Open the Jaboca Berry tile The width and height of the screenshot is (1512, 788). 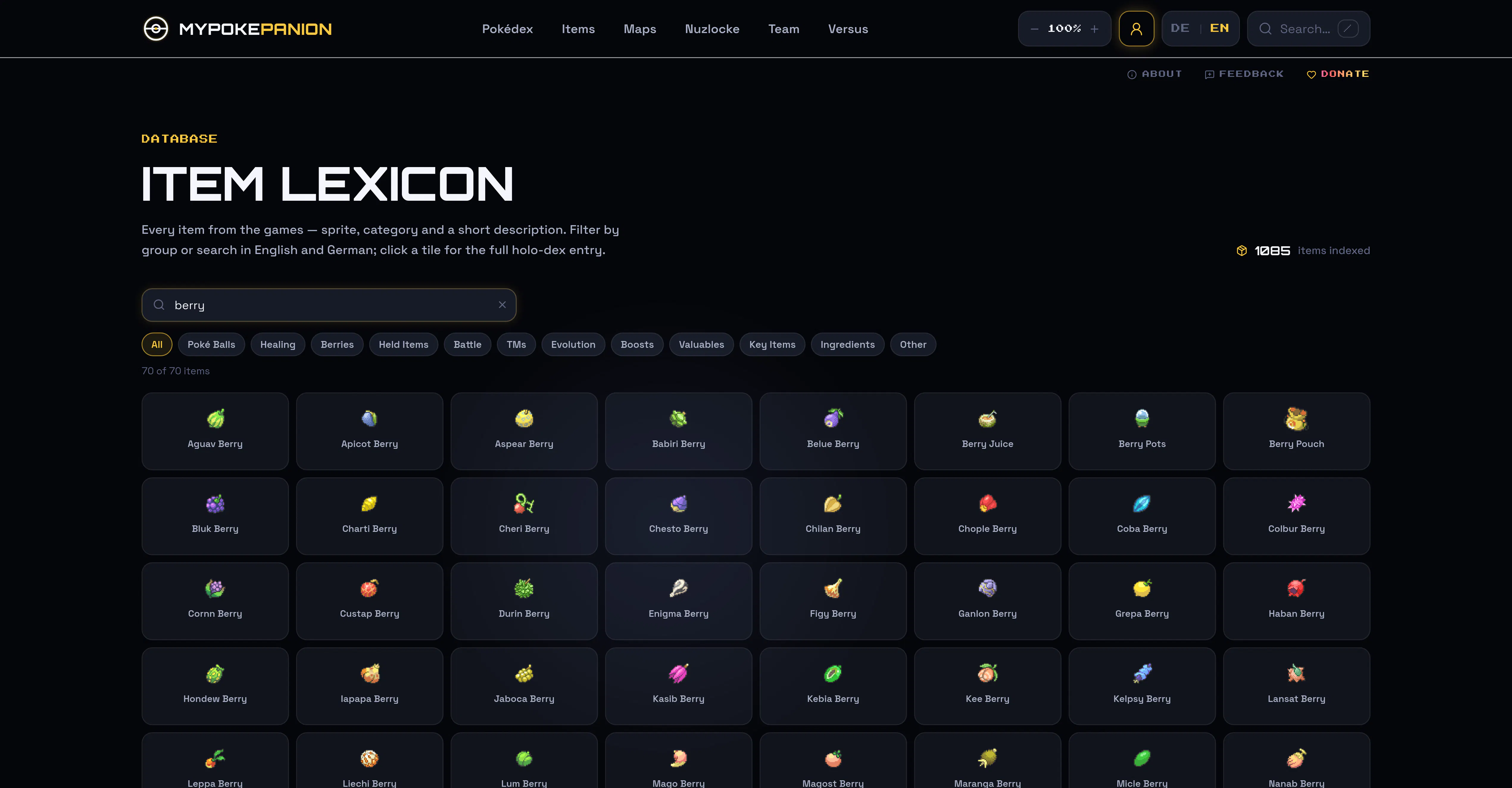click(x=524, y=686)
